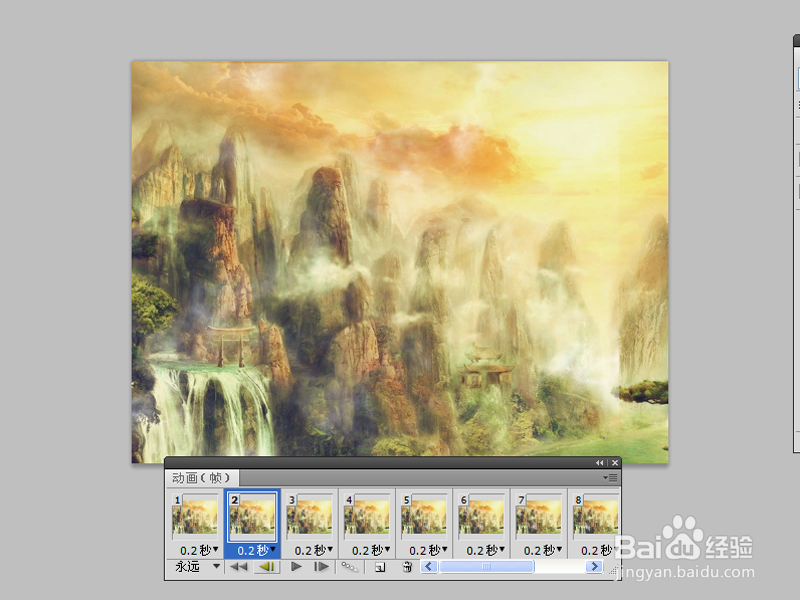Viewport: 800px width, 600px height.
Task: Delete the selected frame with trash icon
Action: [x=407, y=567]
